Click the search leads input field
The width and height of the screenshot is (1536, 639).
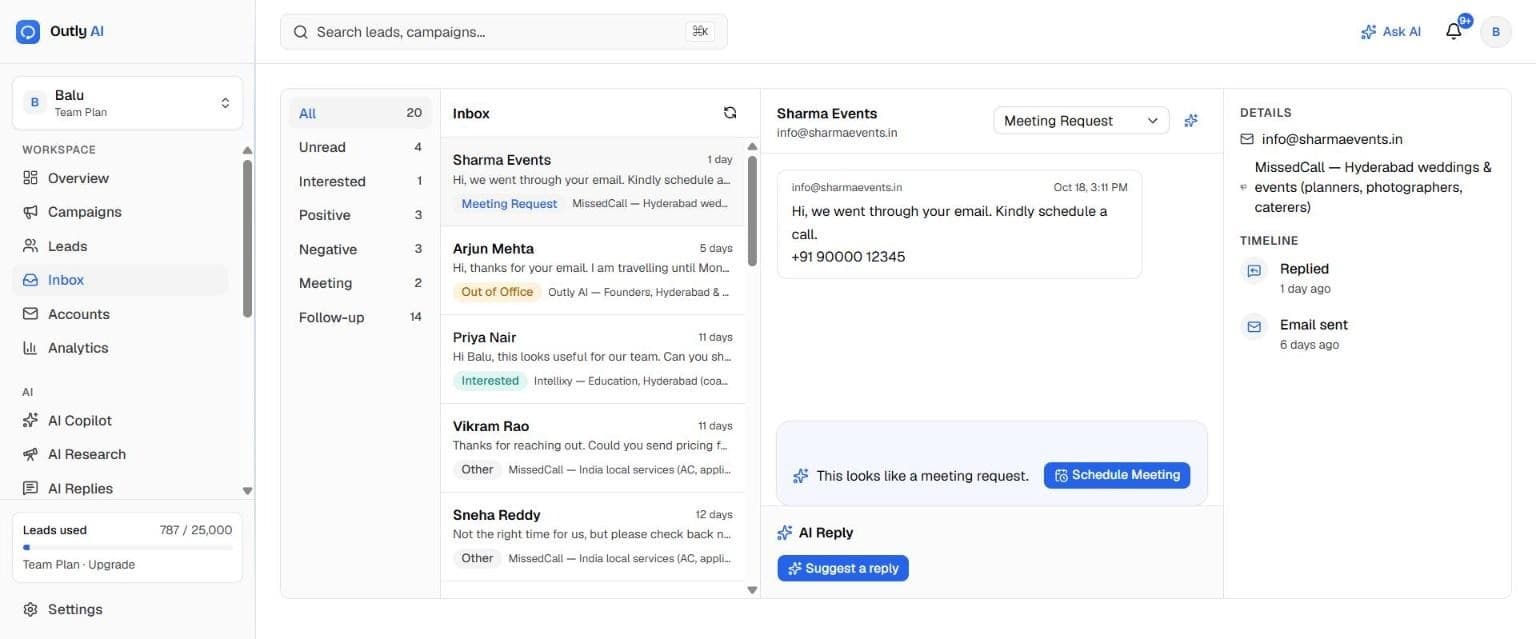(503, 32)
